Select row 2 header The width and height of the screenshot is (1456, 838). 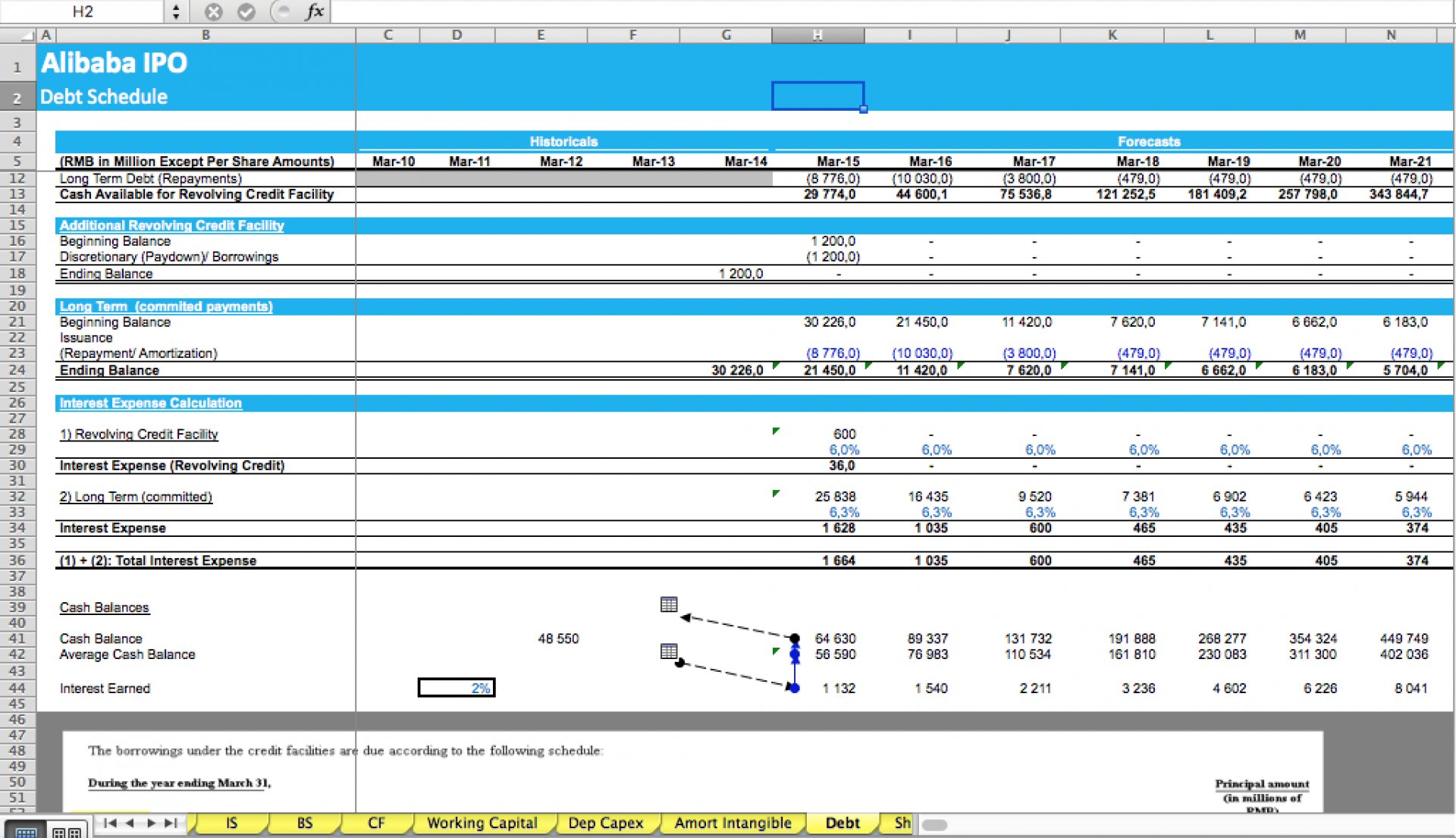pyautogui.click(x=17, y=98)
